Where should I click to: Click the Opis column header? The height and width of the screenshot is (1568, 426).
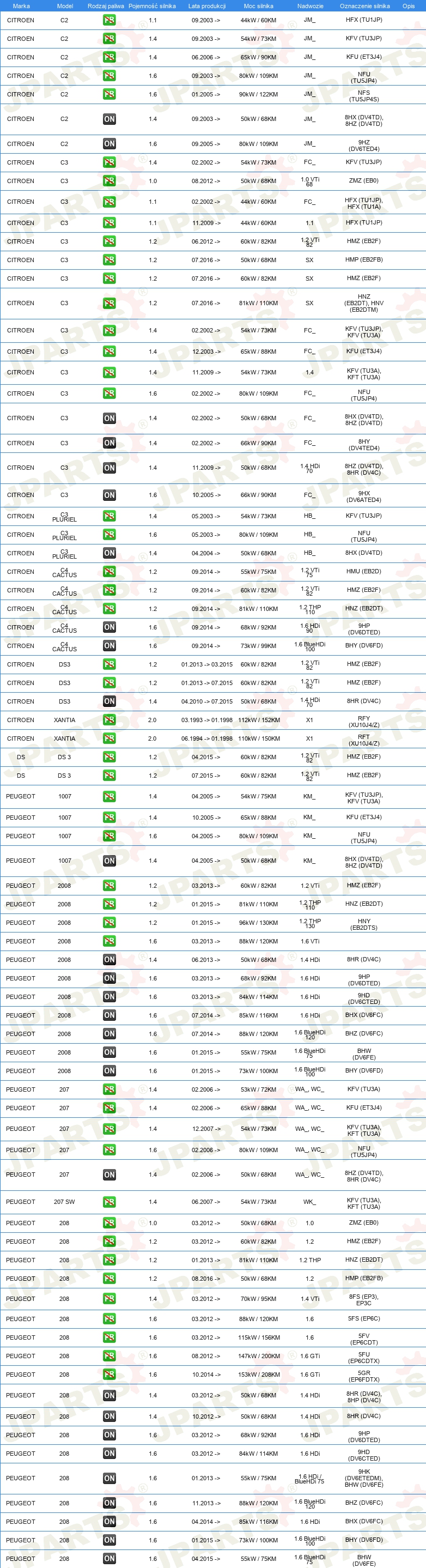click(x=409, y=6)
